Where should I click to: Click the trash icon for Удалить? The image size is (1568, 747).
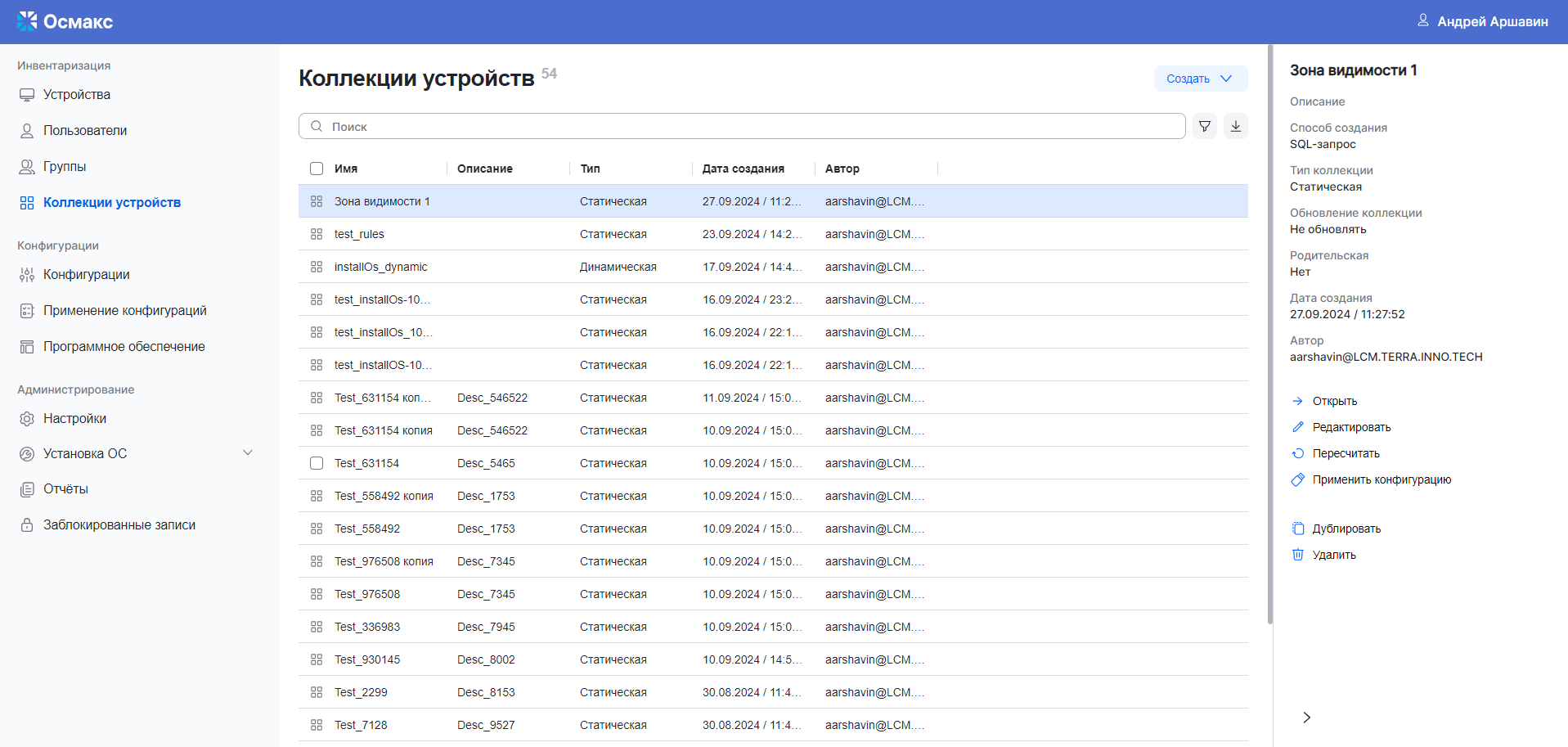1297,555
